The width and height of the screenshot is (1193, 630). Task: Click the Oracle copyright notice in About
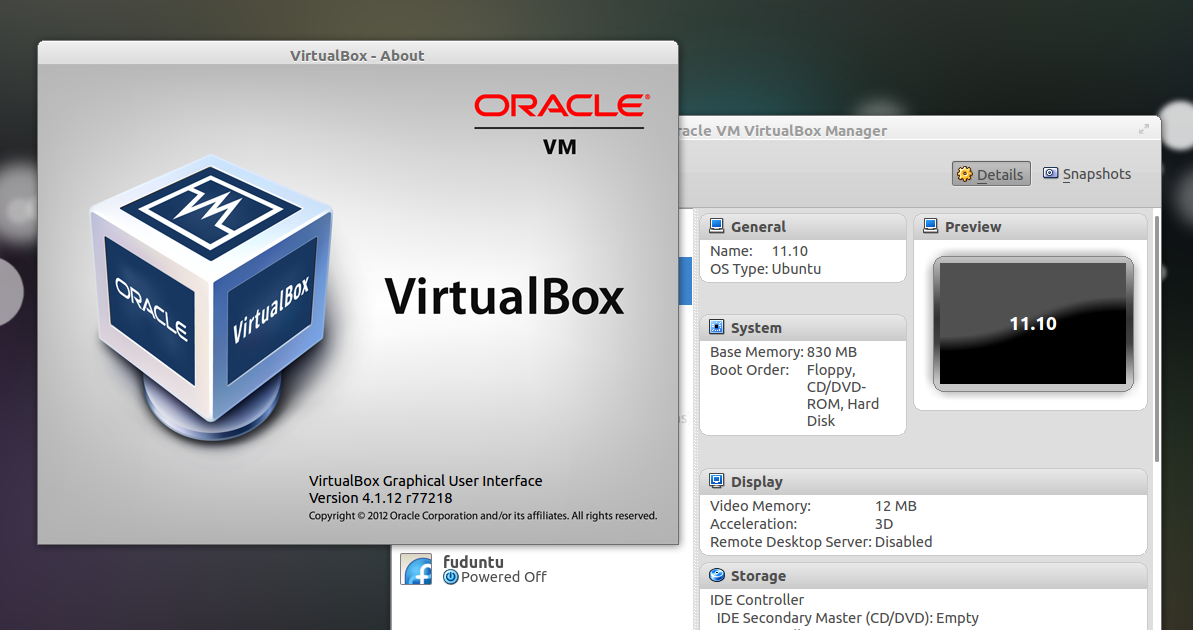[482, 516]
